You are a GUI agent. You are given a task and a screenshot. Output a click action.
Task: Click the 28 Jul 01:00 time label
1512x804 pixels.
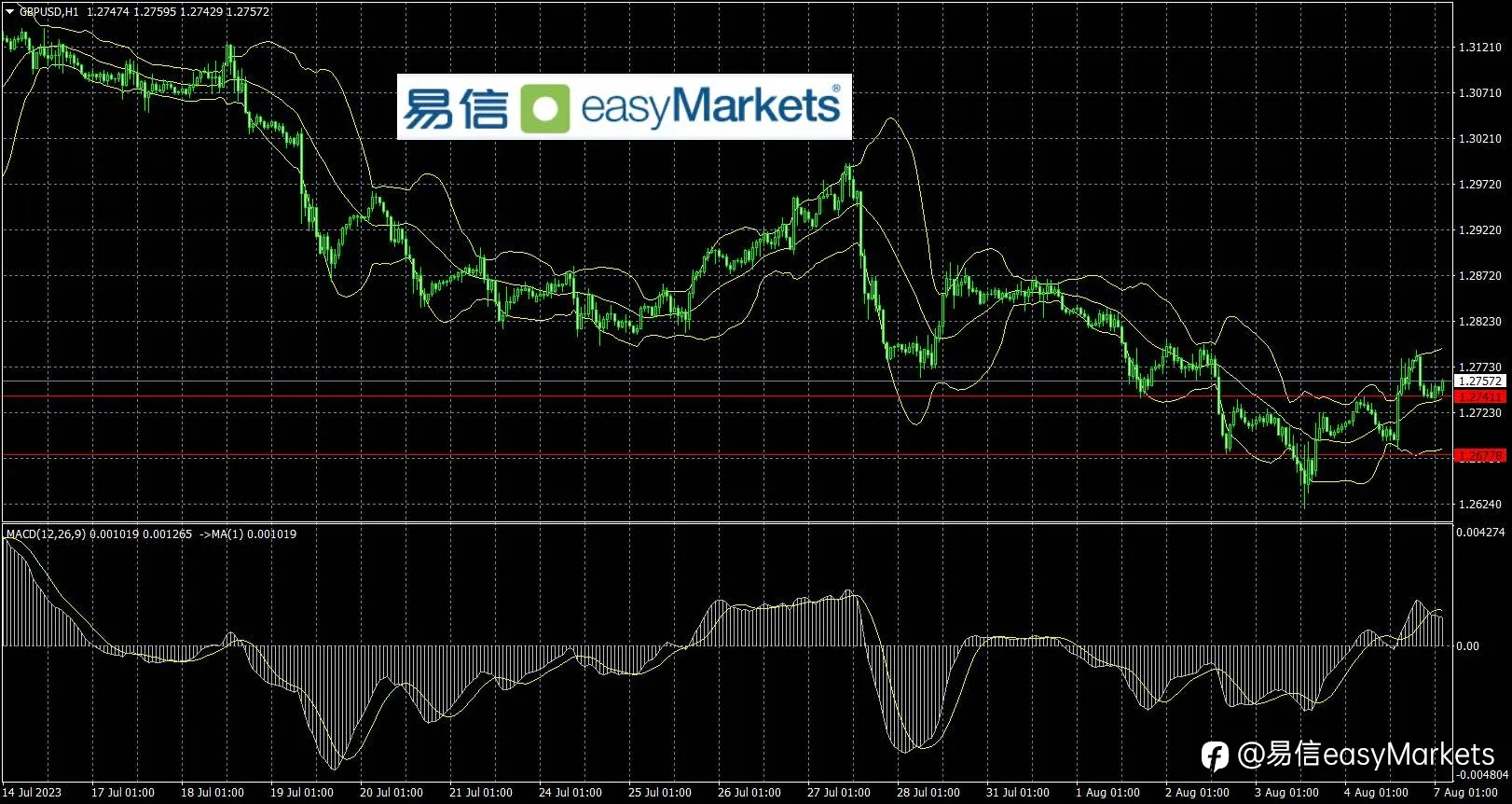928,793
